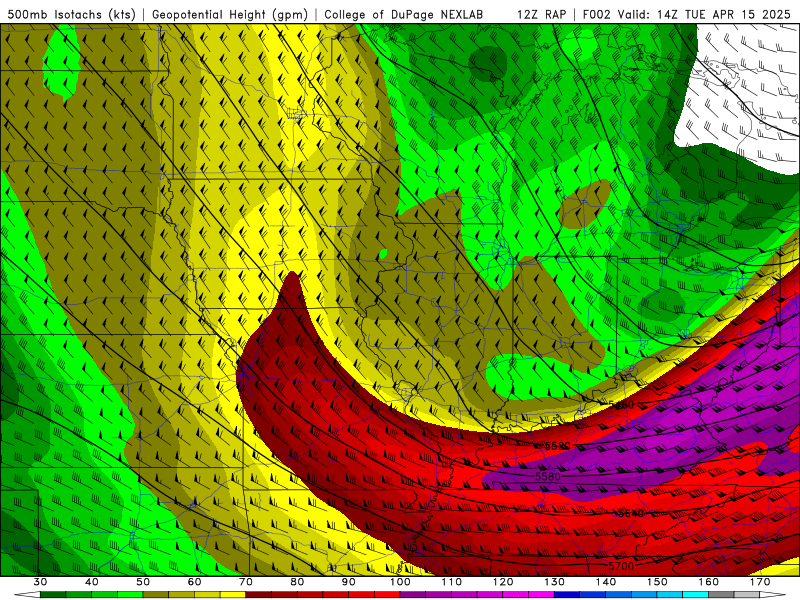The height and width of the screenshot is (600, 800).
Task: Click the gray swatch just right of 160
Action: 721,595
